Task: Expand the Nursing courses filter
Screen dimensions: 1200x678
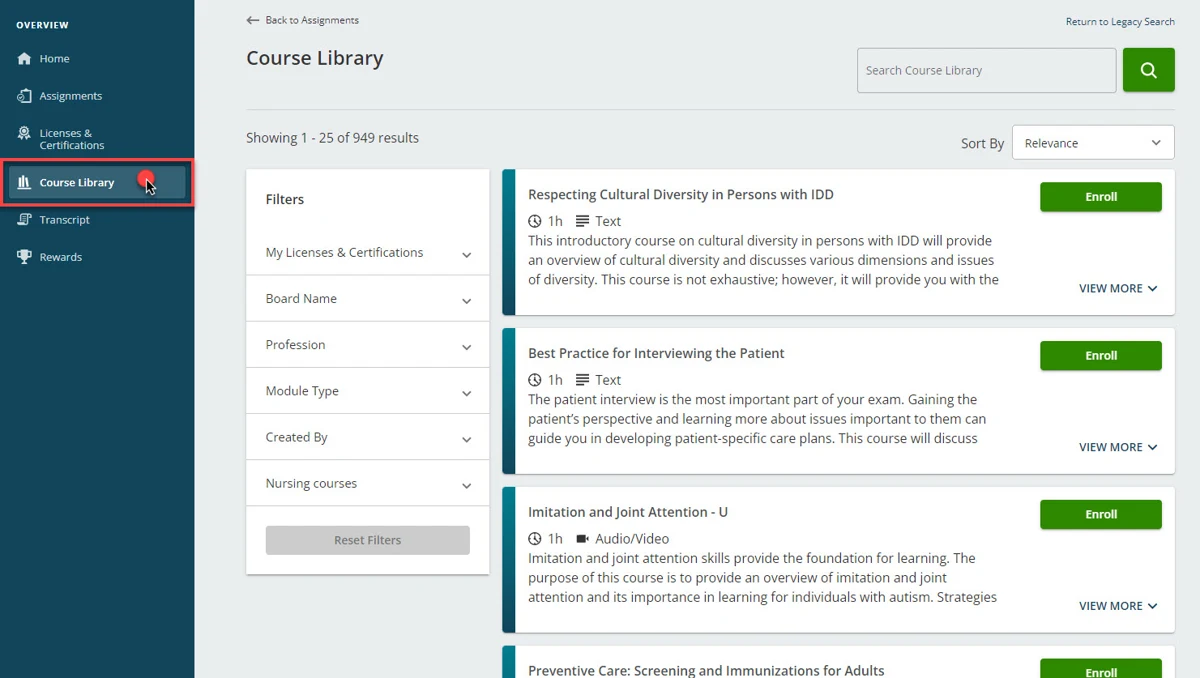Action: point(367,483)
